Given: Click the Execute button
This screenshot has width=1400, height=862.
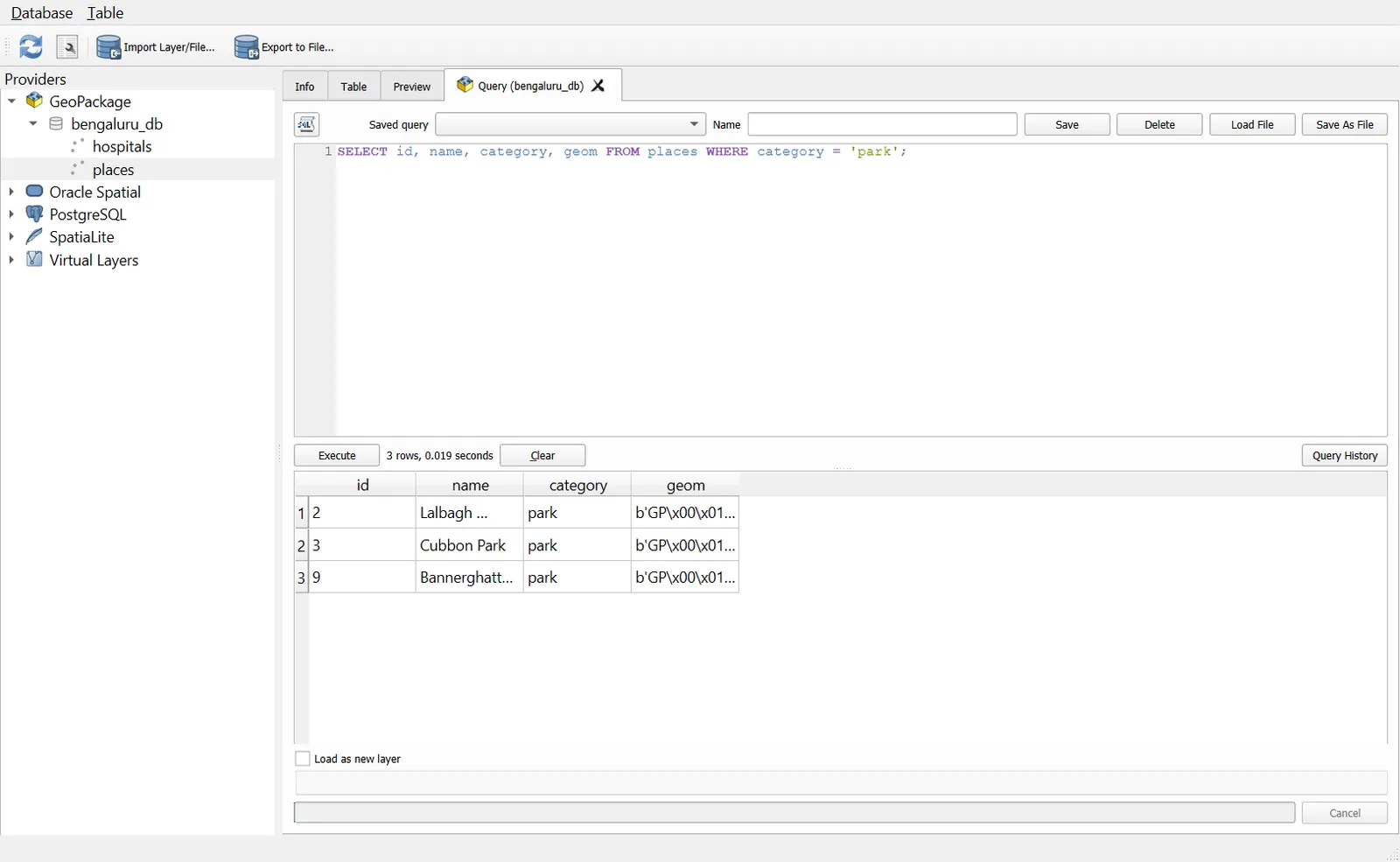Looking at the screenshot, I should pos(337,456).
